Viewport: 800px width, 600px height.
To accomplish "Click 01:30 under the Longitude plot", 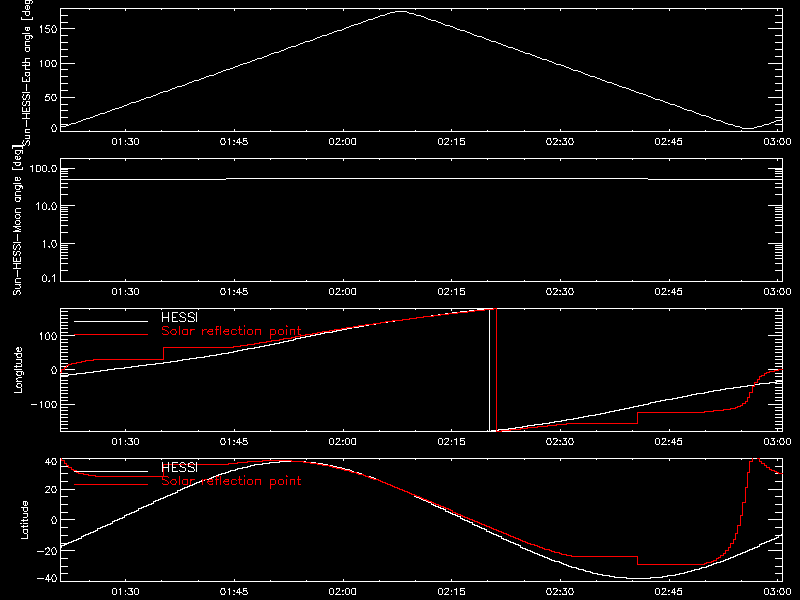I will 126,442.
